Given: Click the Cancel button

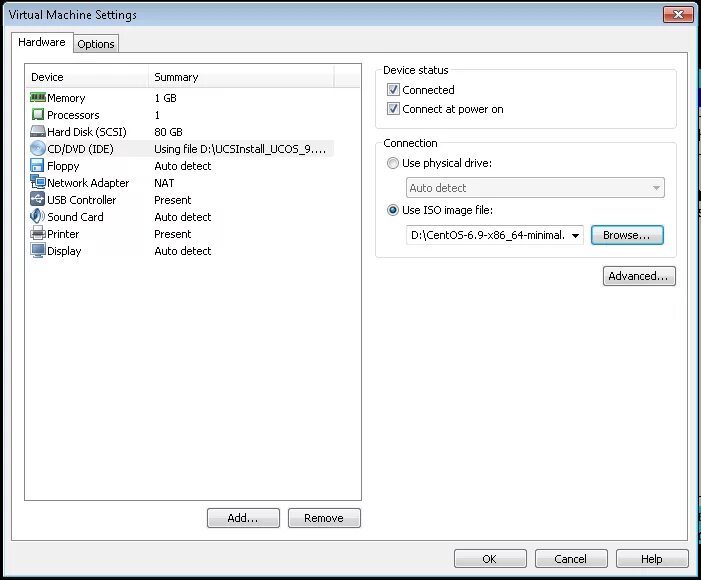Looking at the screenshot, I should (x=571, y=559).
